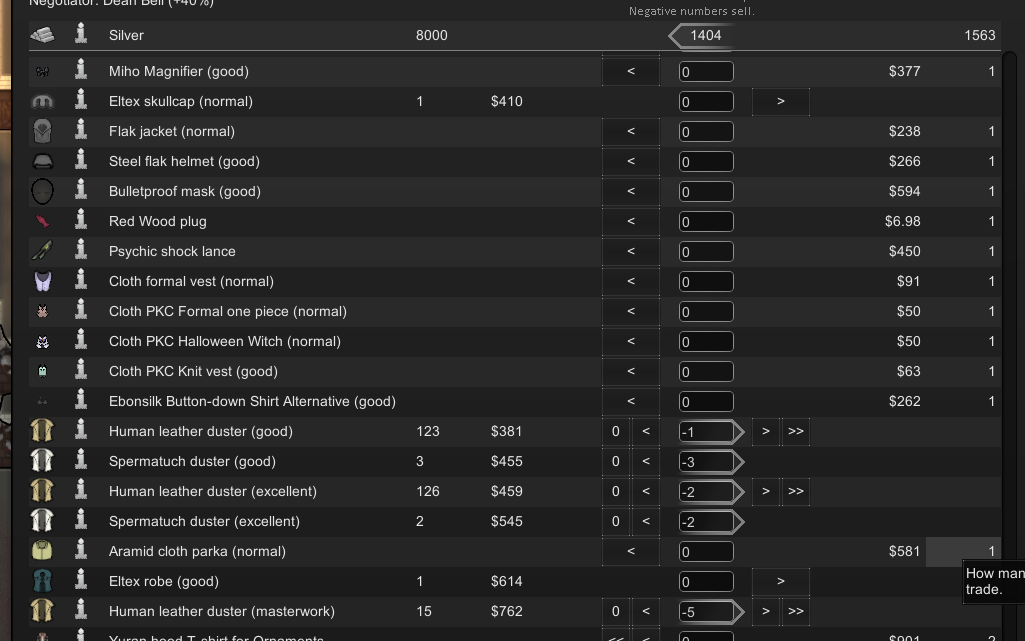1025x641 pixels.
Task: Reset Human leather duster (excellent) to zero
Action: 615,491
